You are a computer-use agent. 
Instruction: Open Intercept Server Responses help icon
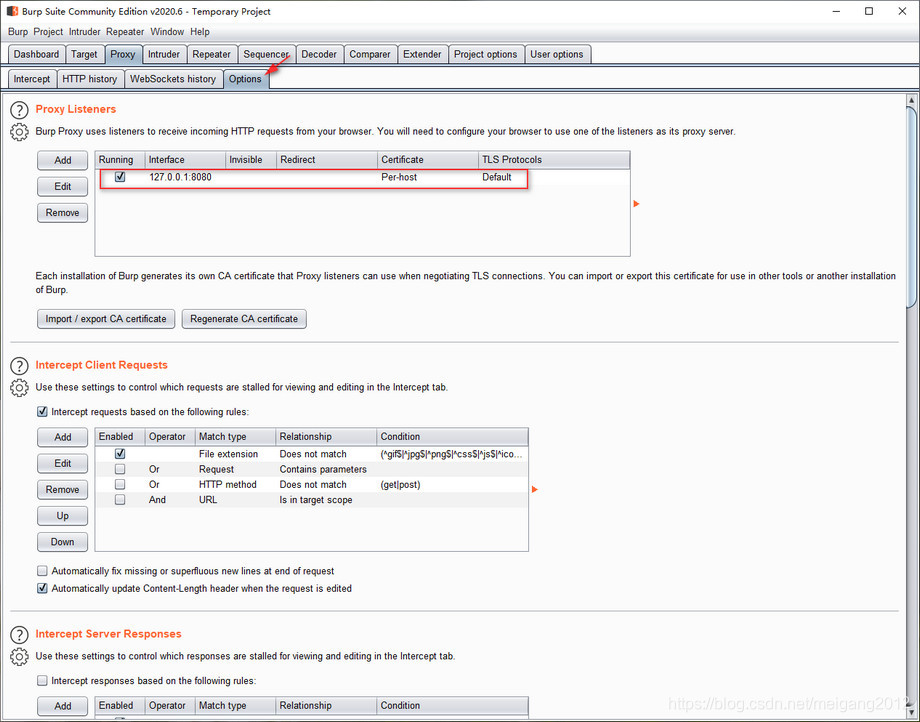[x=19, y=635]
